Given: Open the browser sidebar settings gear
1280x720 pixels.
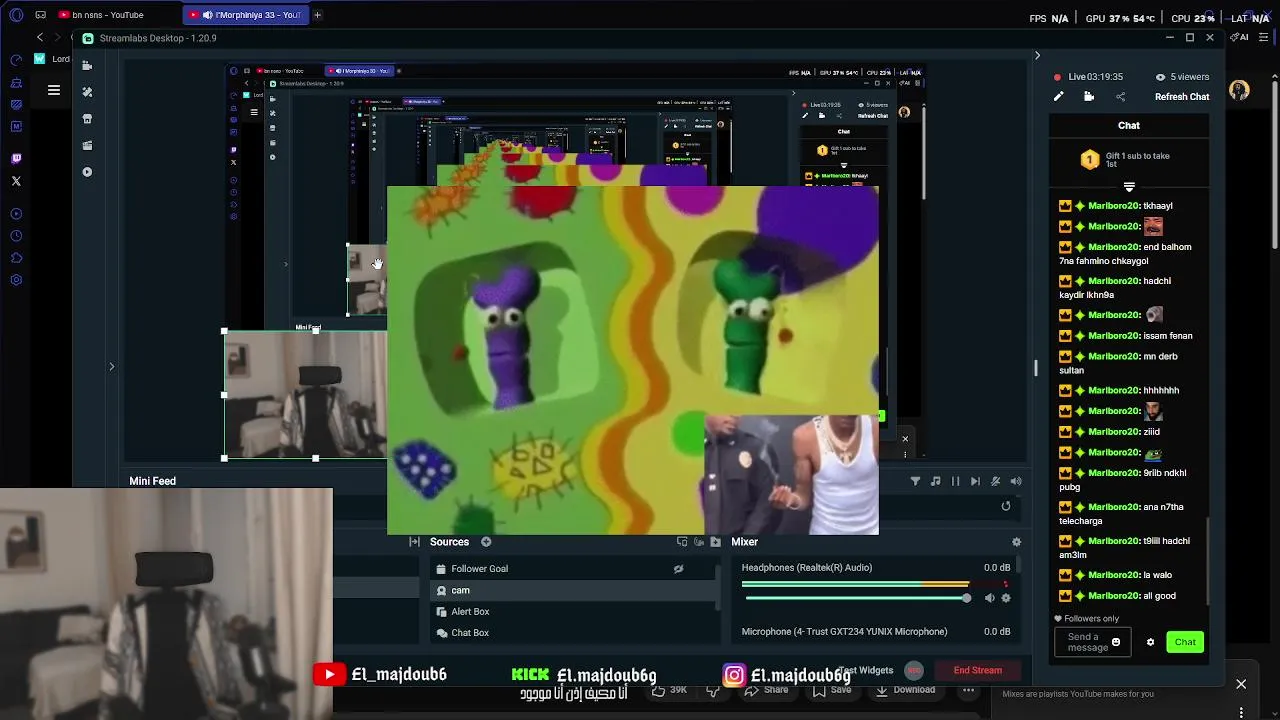Looking at the screenshot, I should (x=16, y=280).
